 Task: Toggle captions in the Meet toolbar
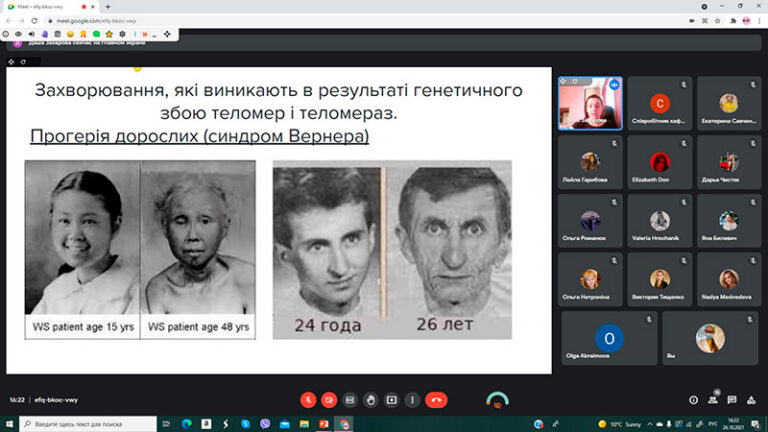tap(350, 400)
